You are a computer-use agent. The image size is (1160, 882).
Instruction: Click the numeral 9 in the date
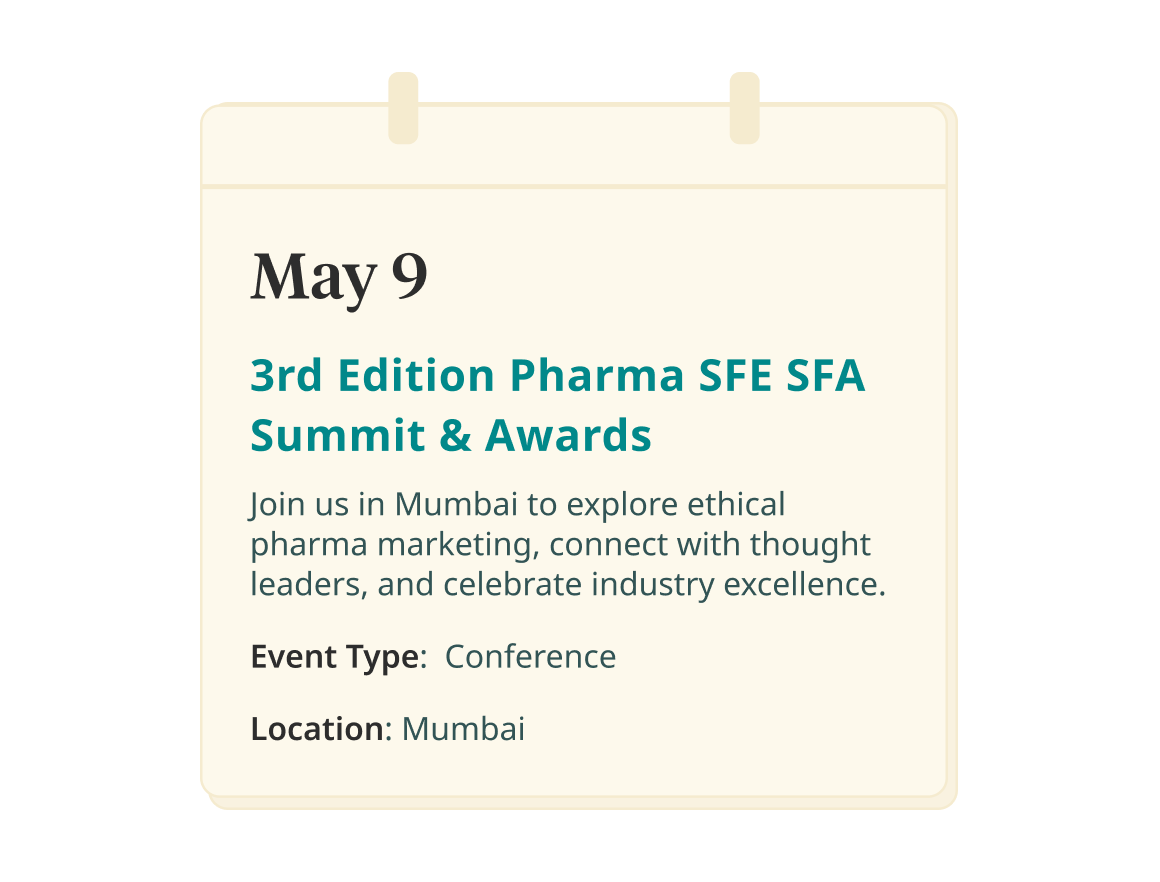[x=409, y=275]
